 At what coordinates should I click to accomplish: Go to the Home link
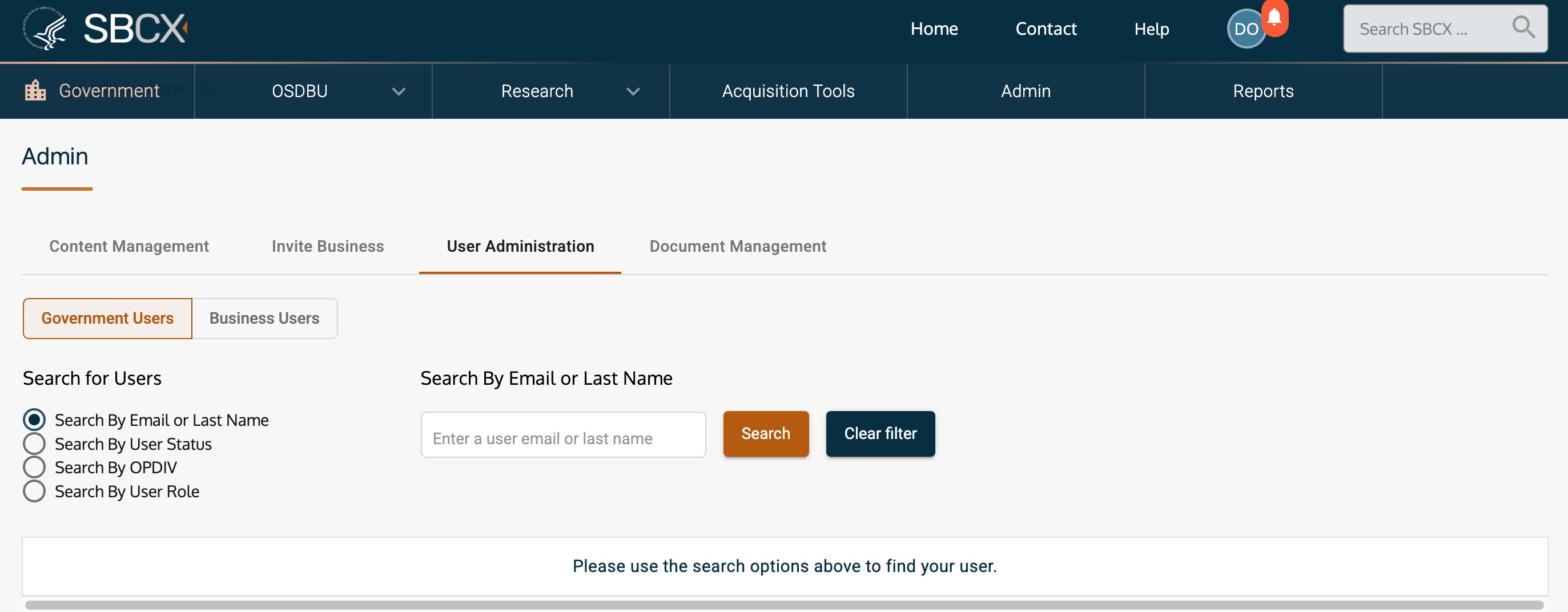click(934, 29)
